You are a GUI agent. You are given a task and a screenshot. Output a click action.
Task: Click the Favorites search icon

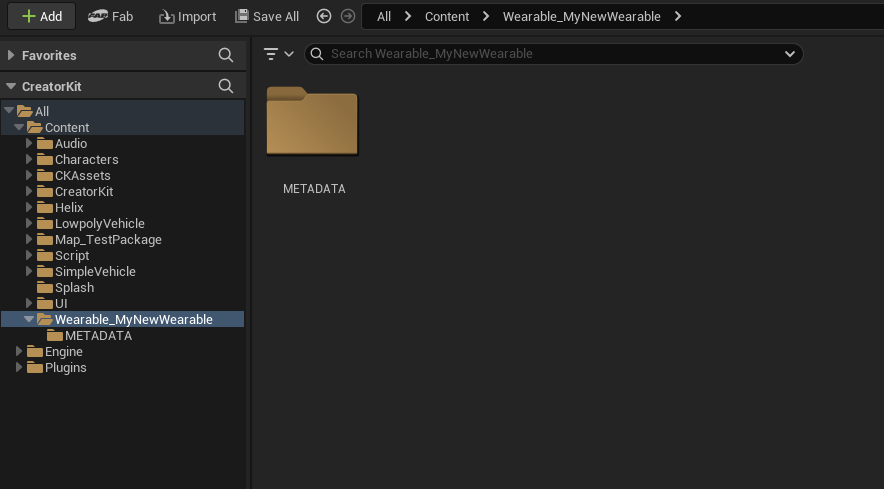pos(226,55)
